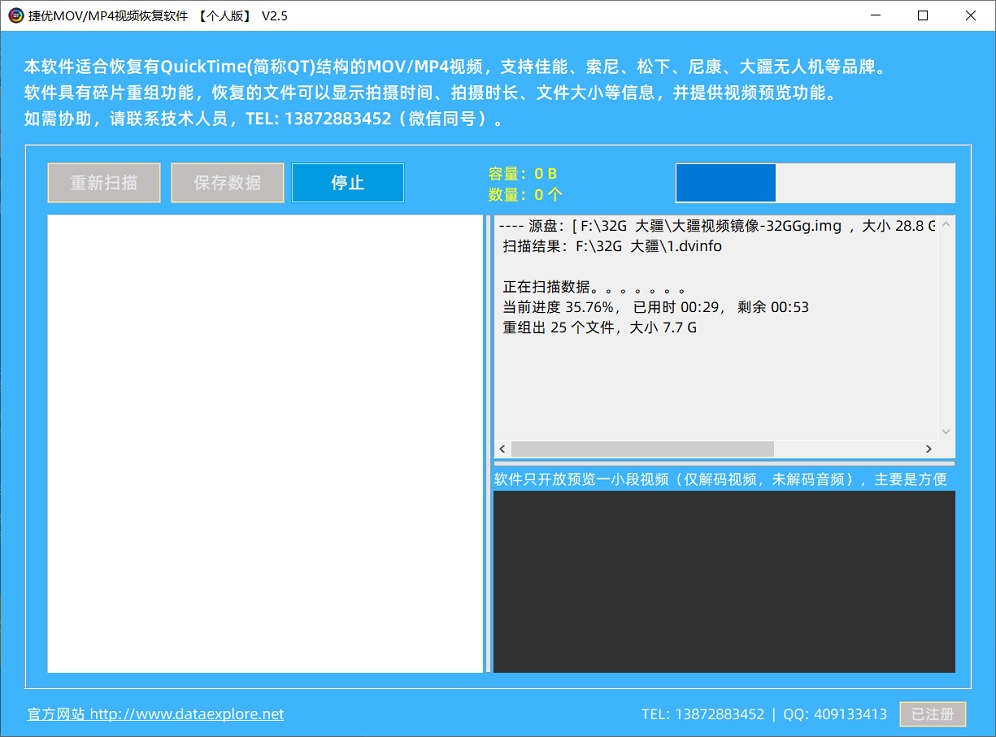996x737 pixels.
Task: Click the 正在扫描数据 status line
Action: tap(594, 287)
